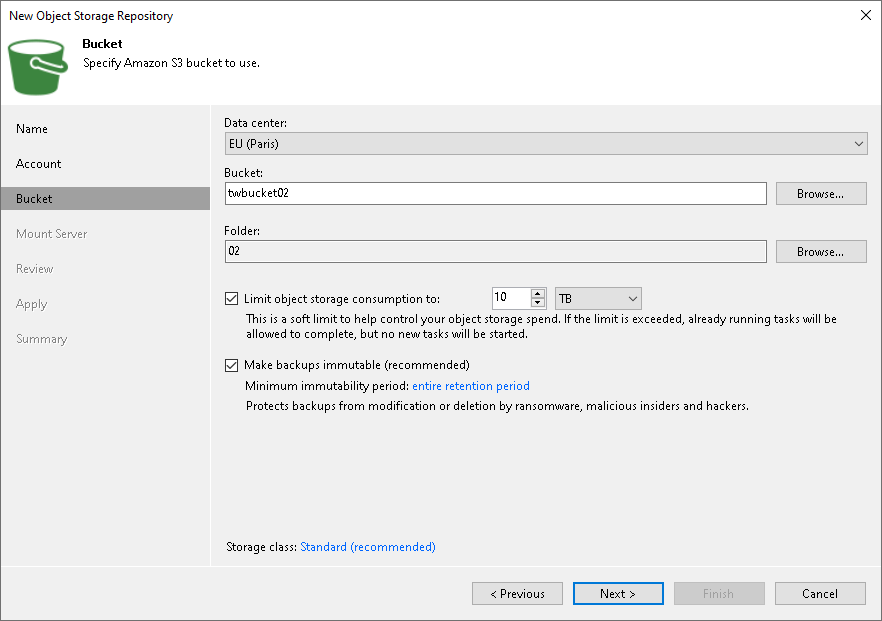Go to the Account step
The width and height of the screenshot is (882, 621).
[x=39, y=164]
